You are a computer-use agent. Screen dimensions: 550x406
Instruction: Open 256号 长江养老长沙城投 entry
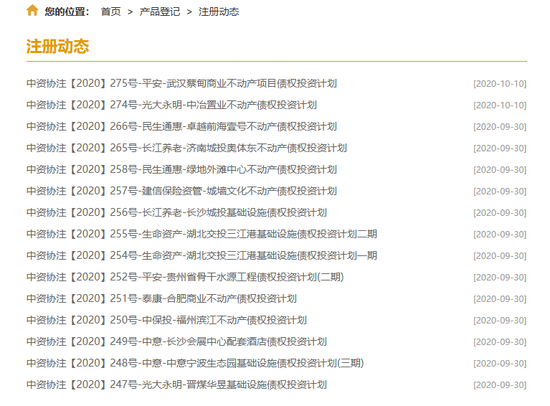(176, 212)
